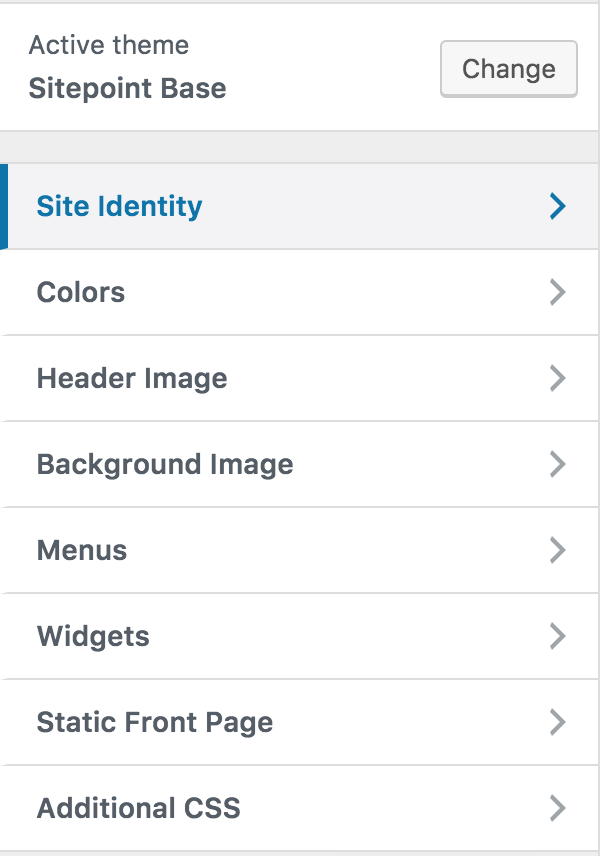Expand Background Image via its chevron
Viewport: 600px width, 856px height.
click(557, 465)
